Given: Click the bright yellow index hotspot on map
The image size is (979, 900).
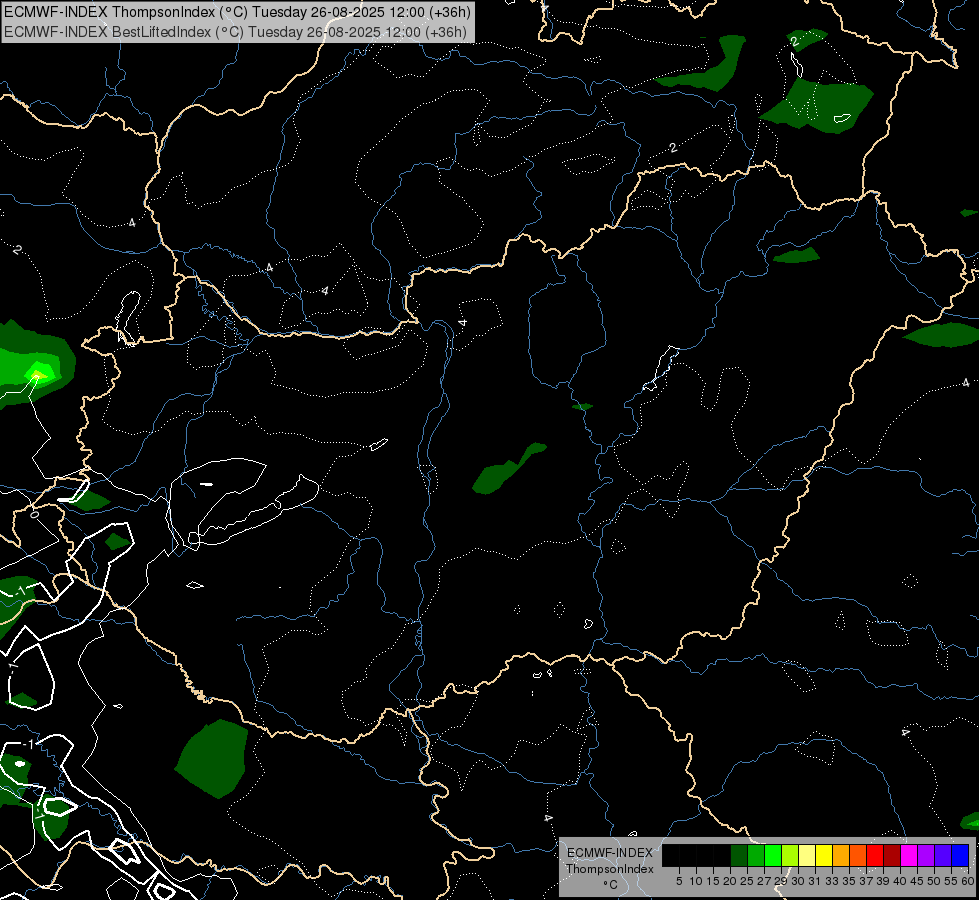Looking at the screenshot, I should 36,375.
